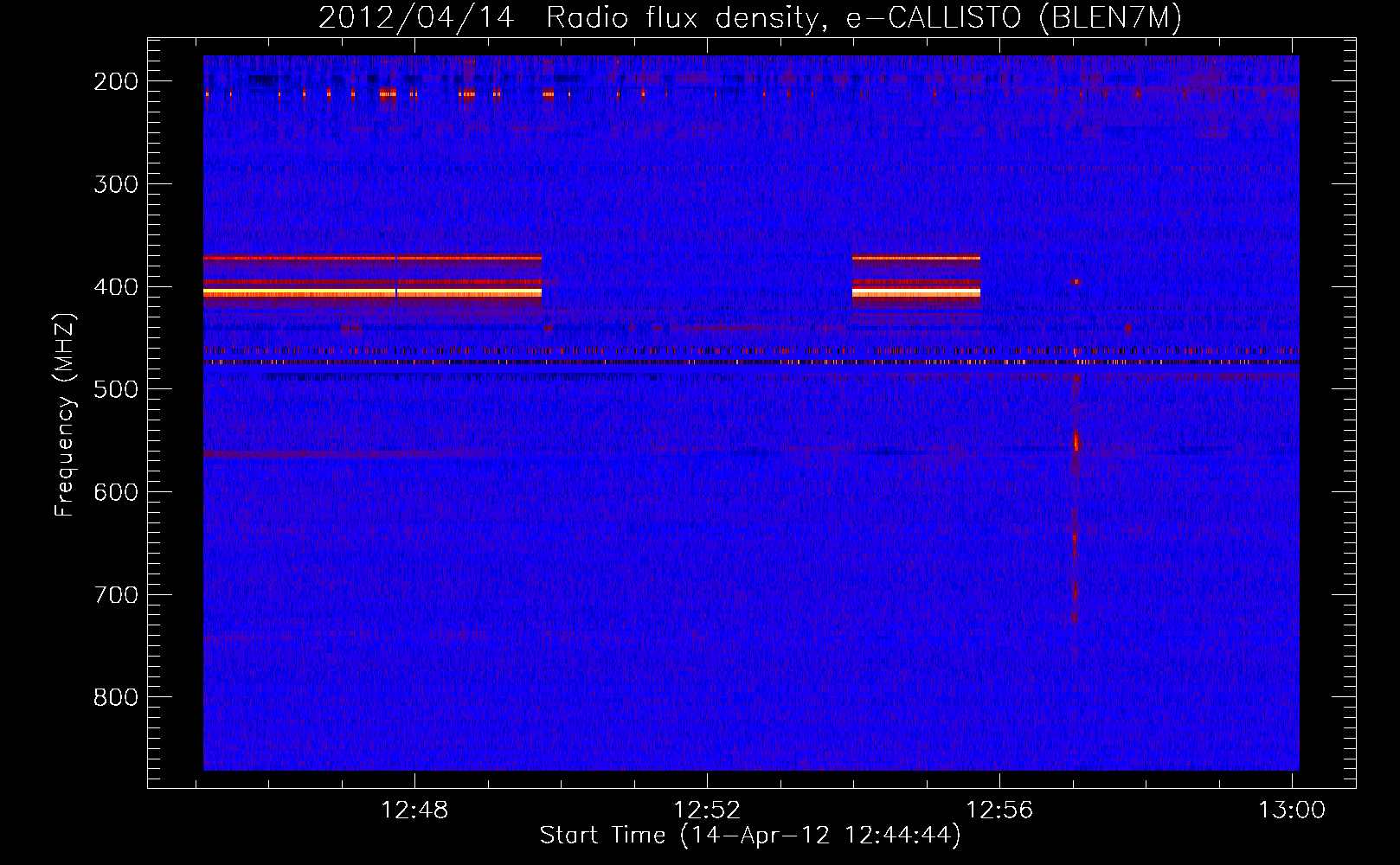Click the "Frequency (MHZ)" axis label
Viewport: 1400px width, 865px height.
(x=65, y=415)
